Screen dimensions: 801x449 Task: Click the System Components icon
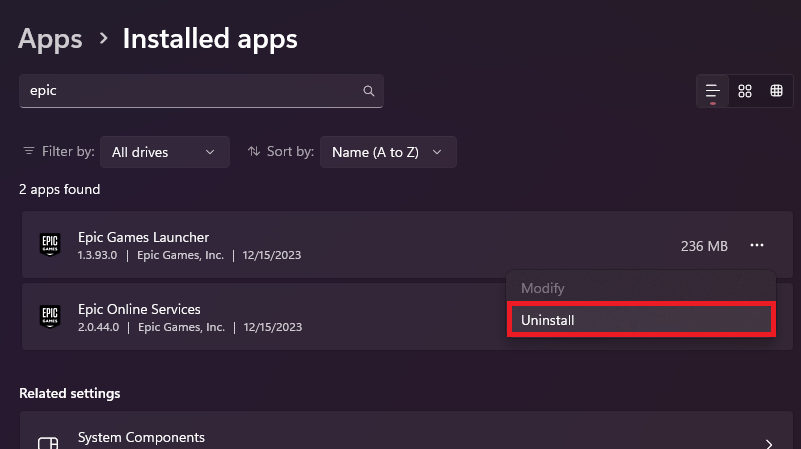point(47,443)
